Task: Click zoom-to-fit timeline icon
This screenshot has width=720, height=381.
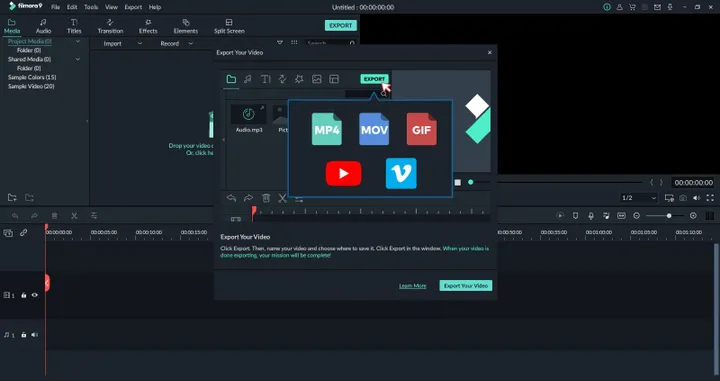Action: 621,216
